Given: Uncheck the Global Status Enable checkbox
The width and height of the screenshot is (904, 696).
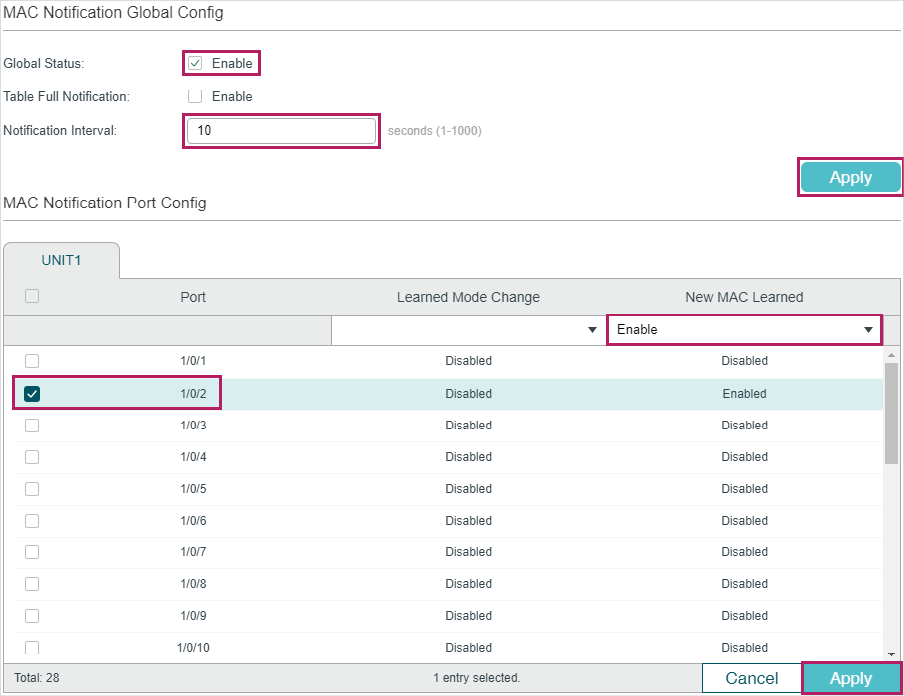Looking at the screenshot, I should coord(195,64).
